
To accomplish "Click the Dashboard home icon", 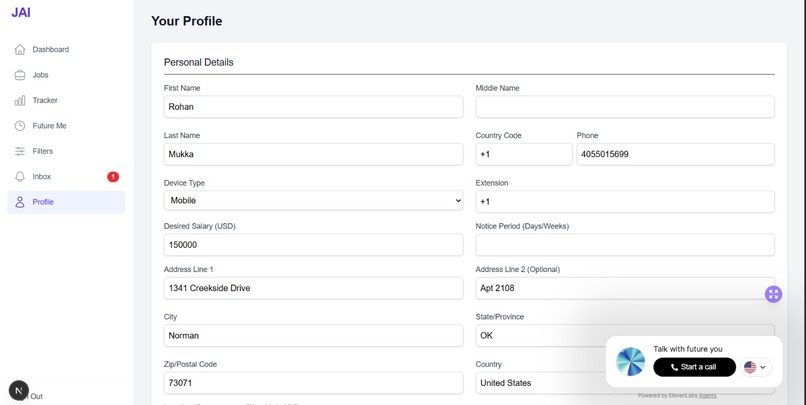I will (x=20, y=49).
